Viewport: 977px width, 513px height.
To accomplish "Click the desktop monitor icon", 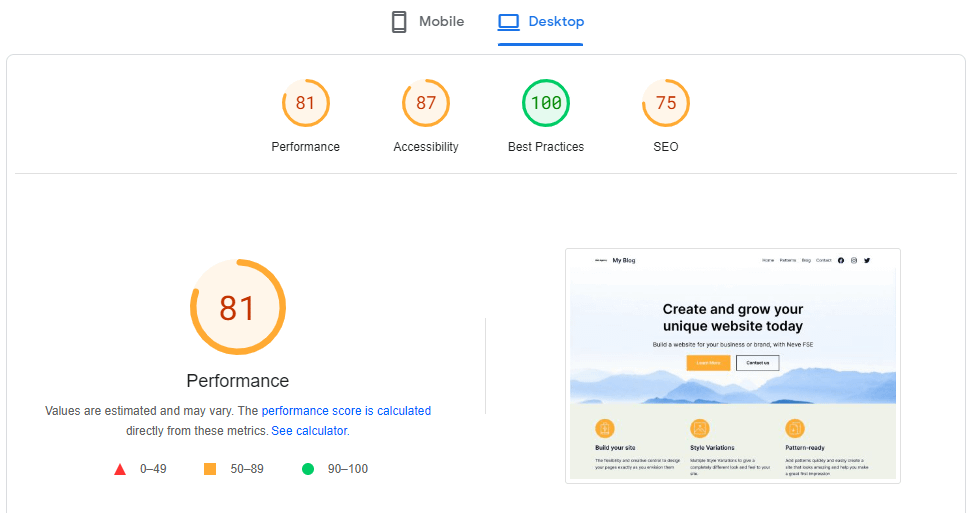I will tap(508, 22).
